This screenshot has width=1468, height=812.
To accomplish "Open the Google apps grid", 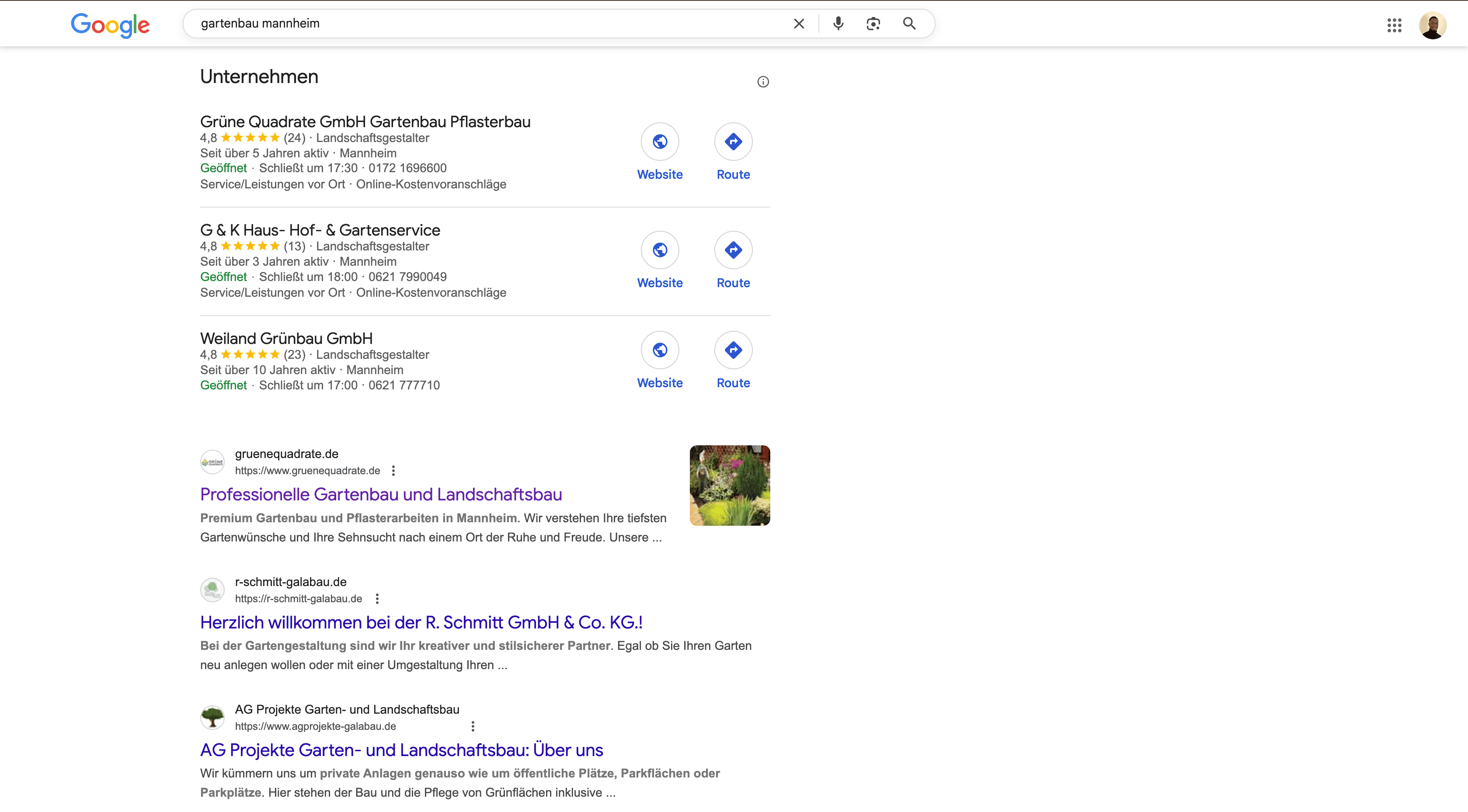I will click(x=1394, y=25).
